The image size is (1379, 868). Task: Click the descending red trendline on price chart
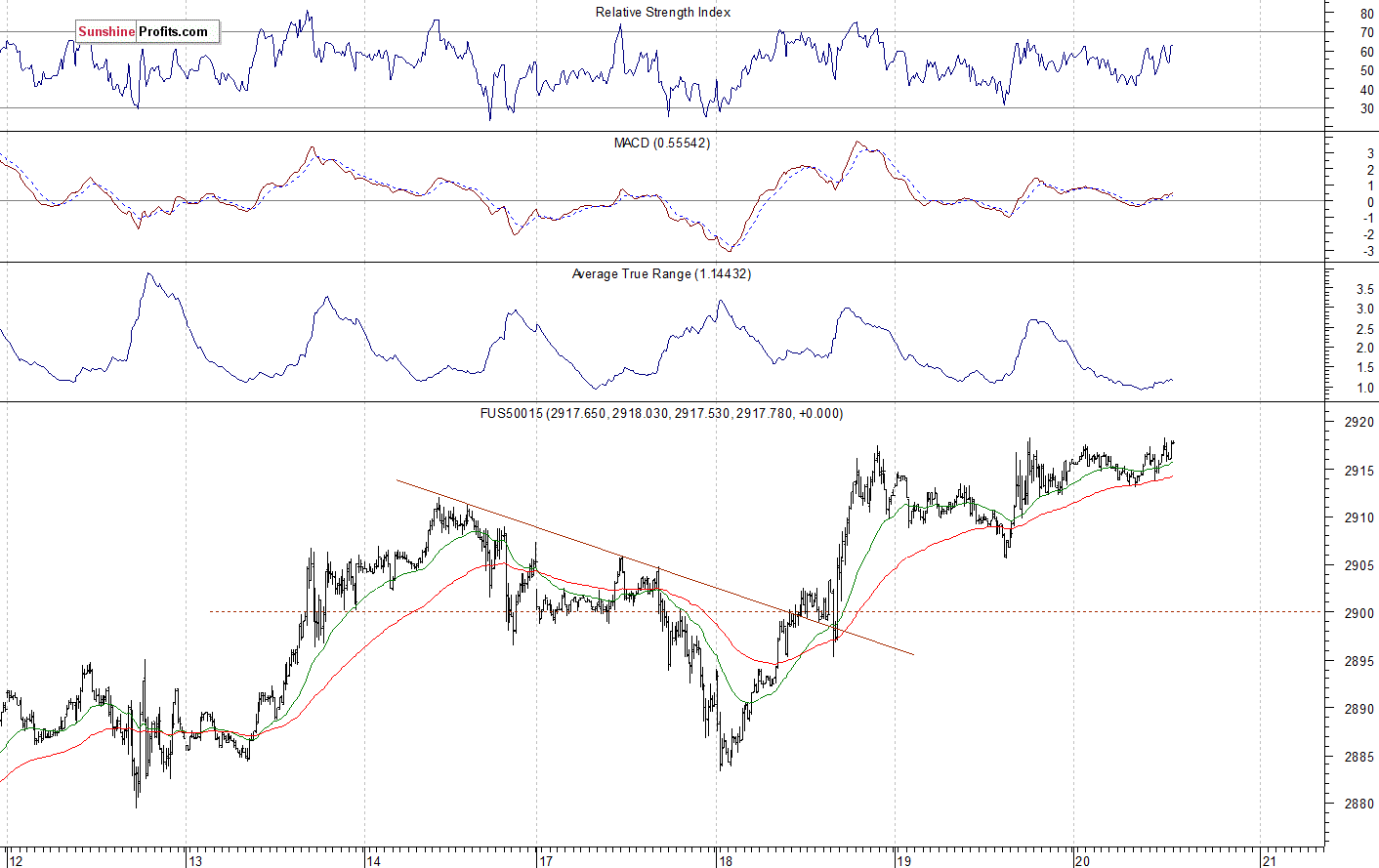coord(654,567)
